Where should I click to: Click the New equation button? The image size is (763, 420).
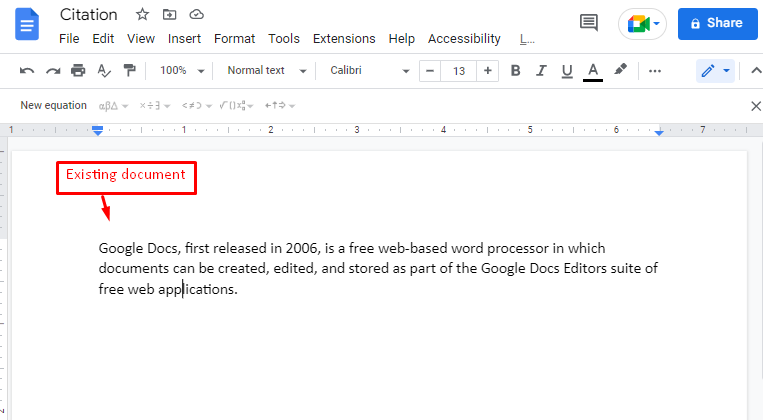tap(54, 105)
